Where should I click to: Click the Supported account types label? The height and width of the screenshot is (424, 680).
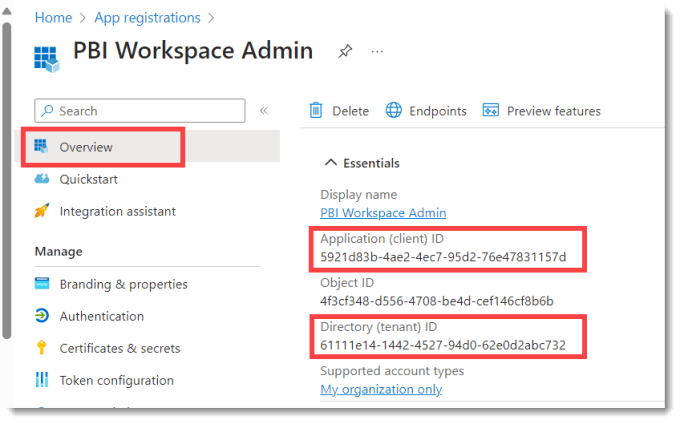392,371
